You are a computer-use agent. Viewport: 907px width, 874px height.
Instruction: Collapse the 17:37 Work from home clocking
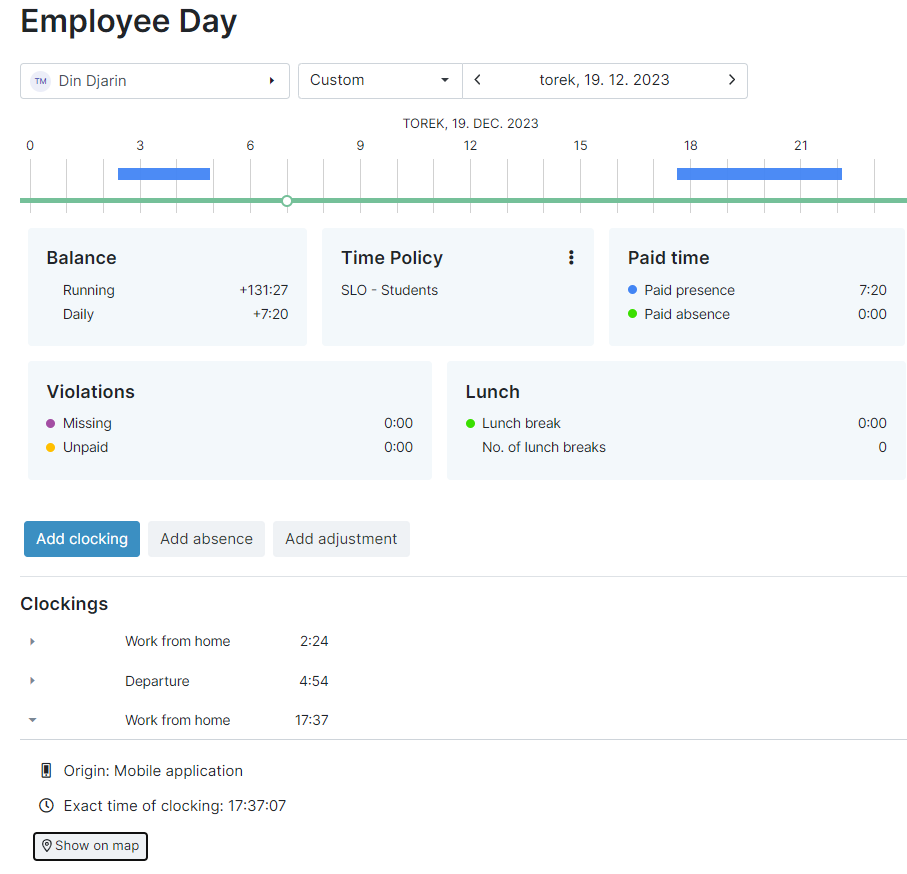(x=32, y=720)
